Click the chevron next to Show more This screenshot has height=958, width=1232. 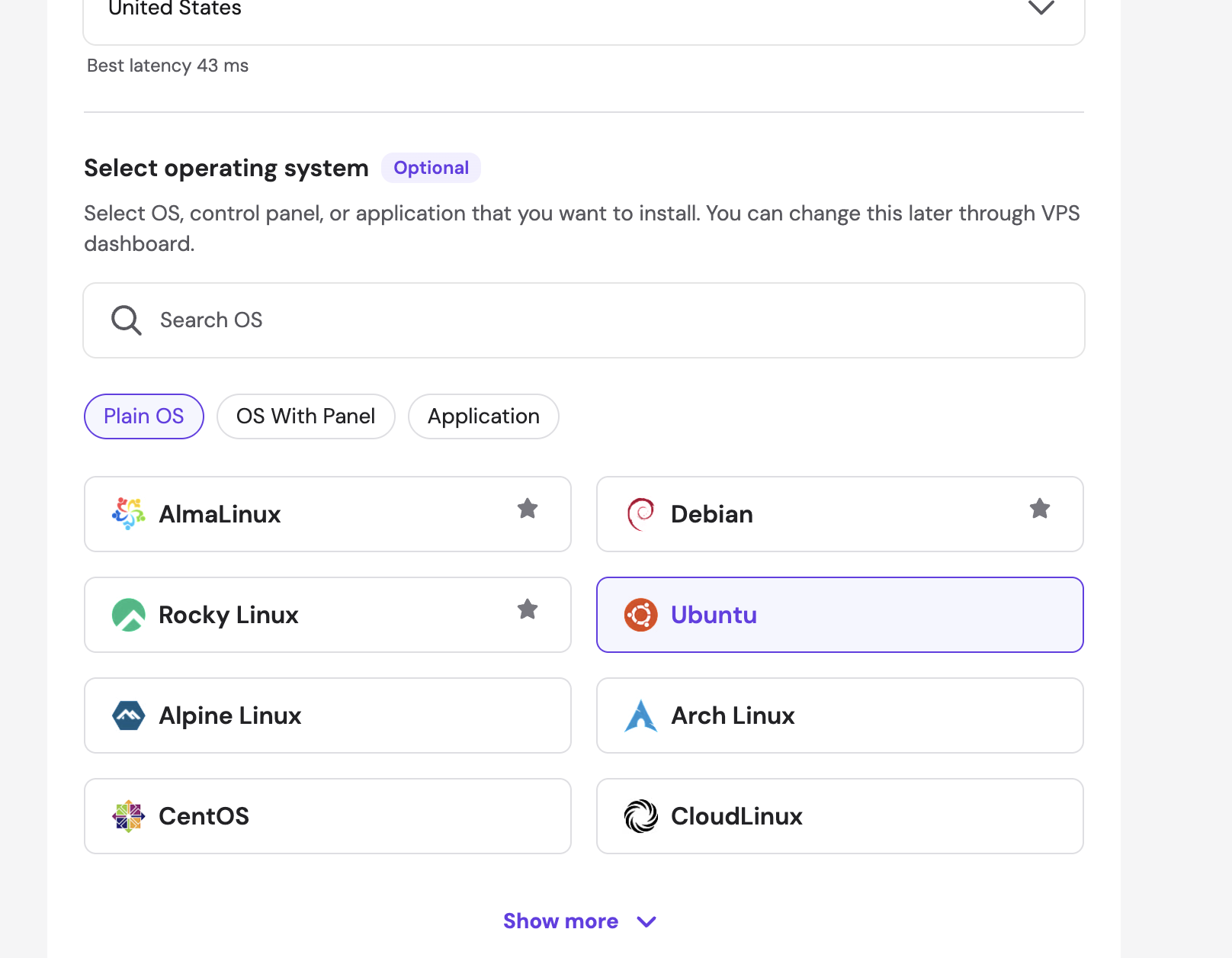[x=646, y=922]
